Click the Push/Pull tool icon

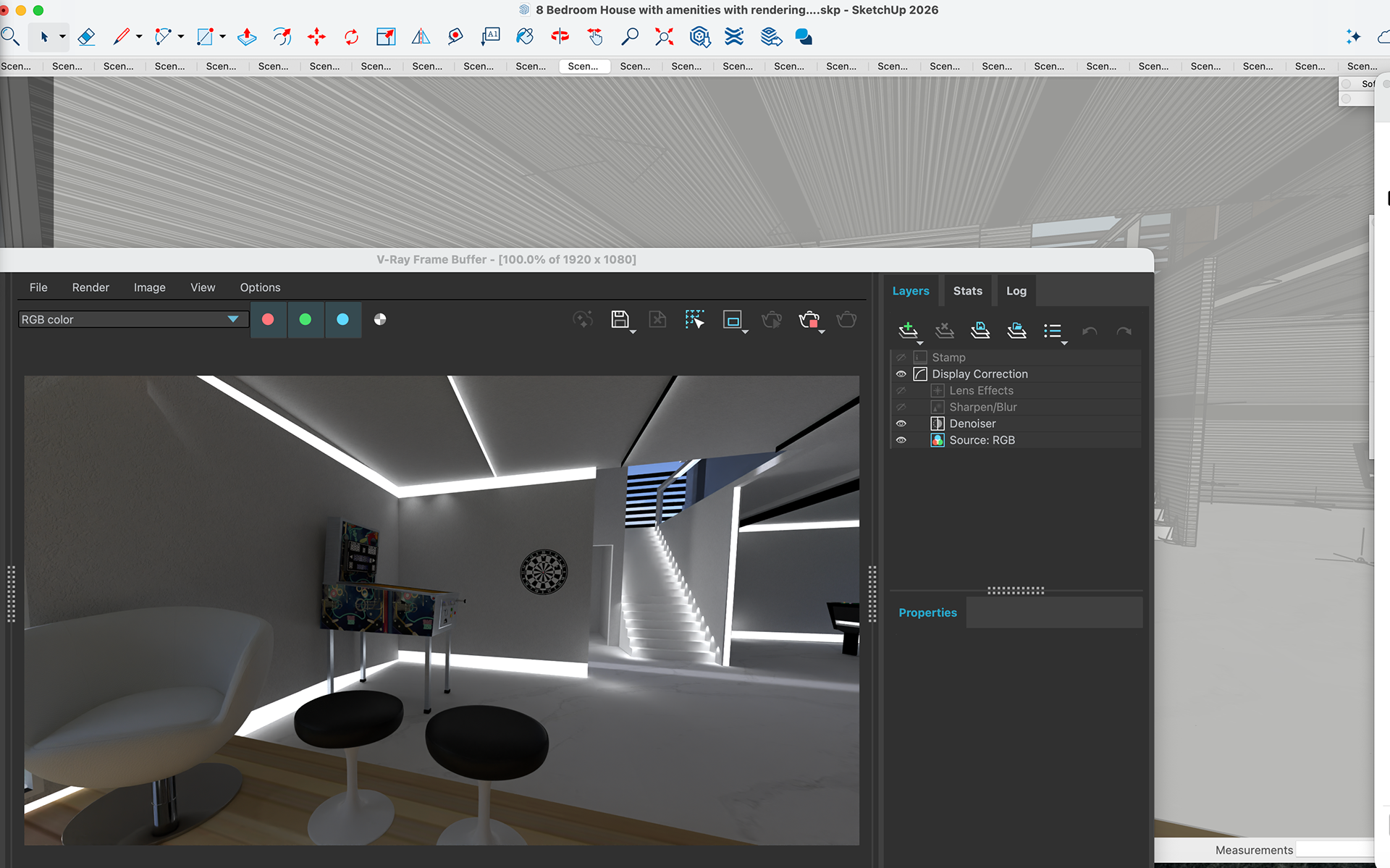click(x=247, y=36)
